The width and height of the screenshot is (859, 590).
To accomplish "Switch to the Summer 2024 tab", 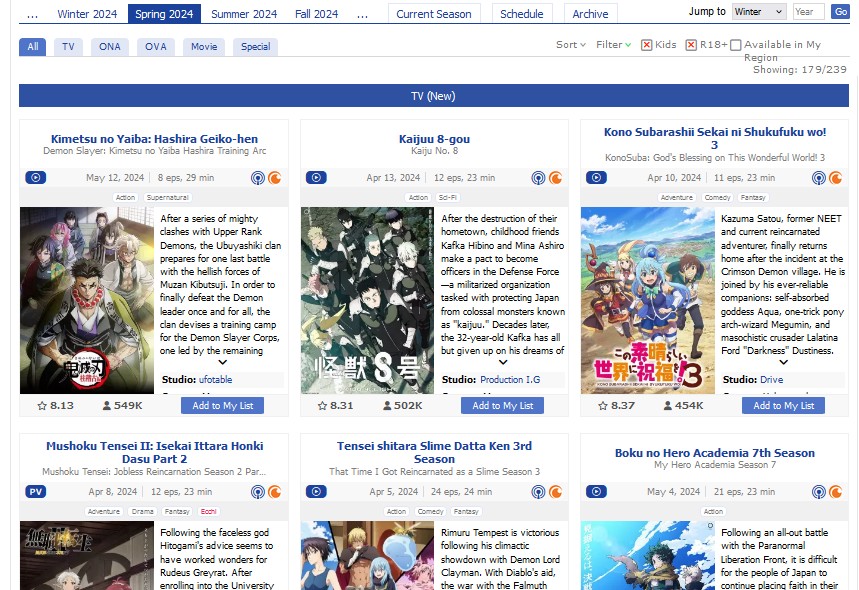I will point(244,14).
